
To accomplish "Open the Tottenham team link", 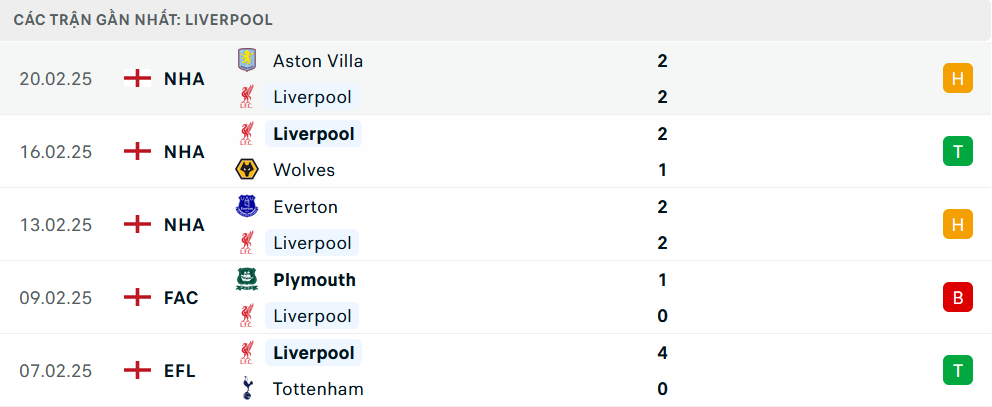I will tap(317, 389).
